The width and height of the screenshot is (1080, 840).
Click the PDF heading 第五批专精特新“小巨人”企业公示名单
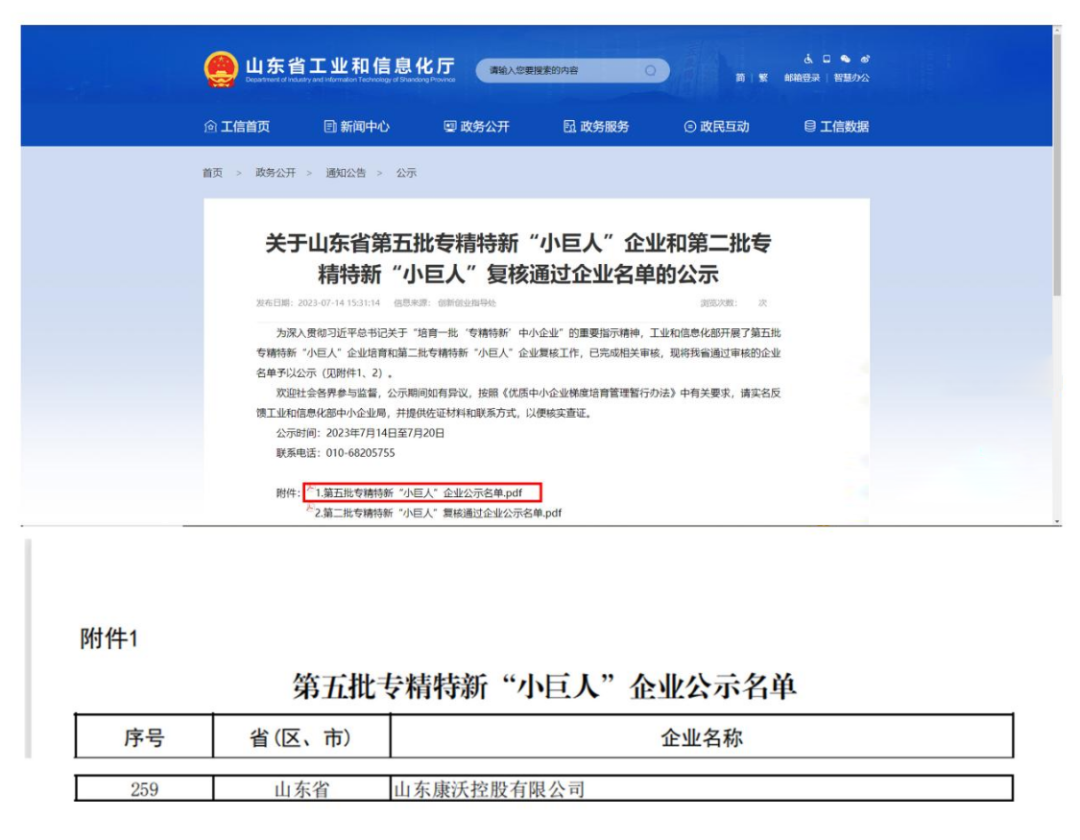point(544,686)
